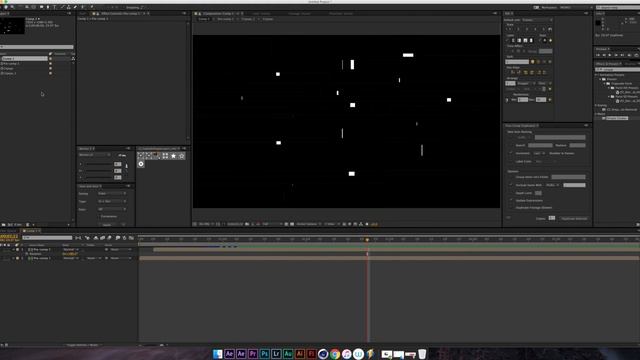
Task: Jump to first frame in Preview panel
Action: click(x=598, y=55)
